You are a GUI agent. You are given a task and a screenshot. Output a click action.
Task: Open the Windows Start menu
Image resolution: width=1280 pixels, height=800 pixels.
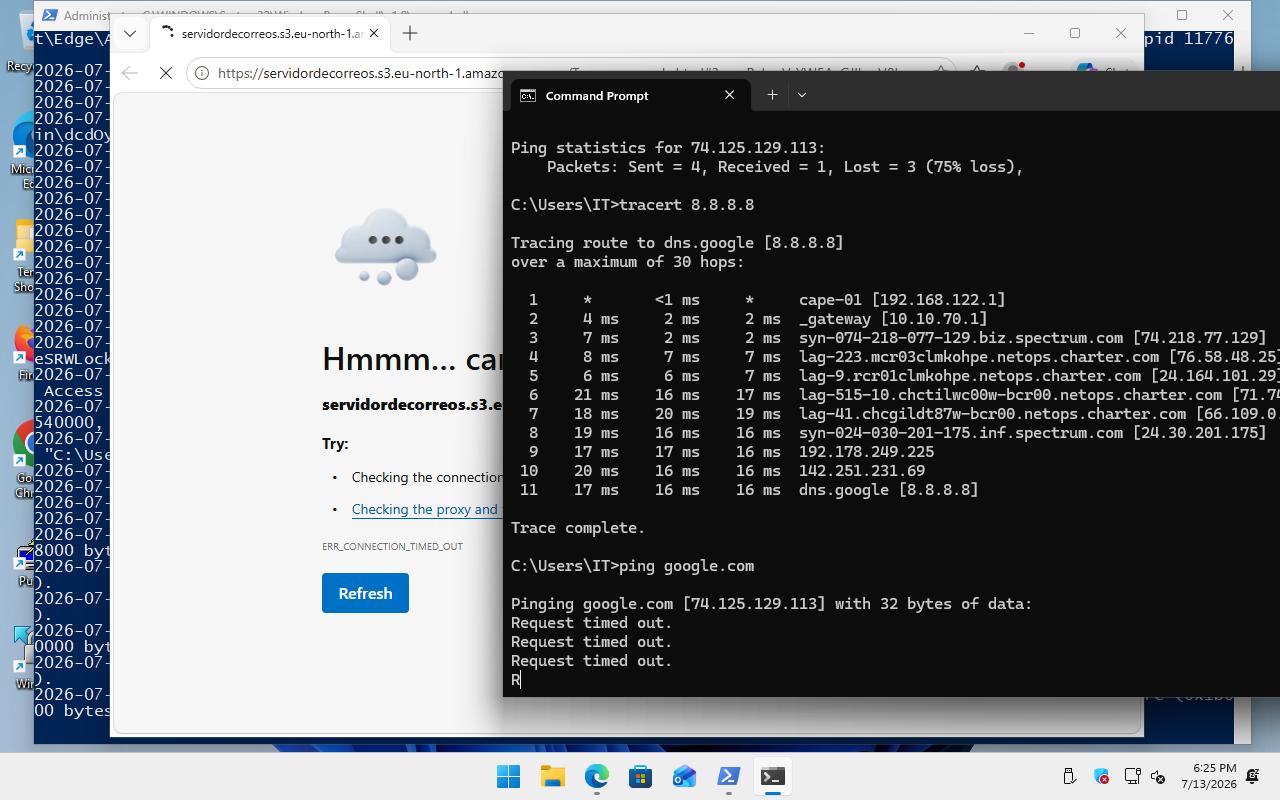[508, 776]
